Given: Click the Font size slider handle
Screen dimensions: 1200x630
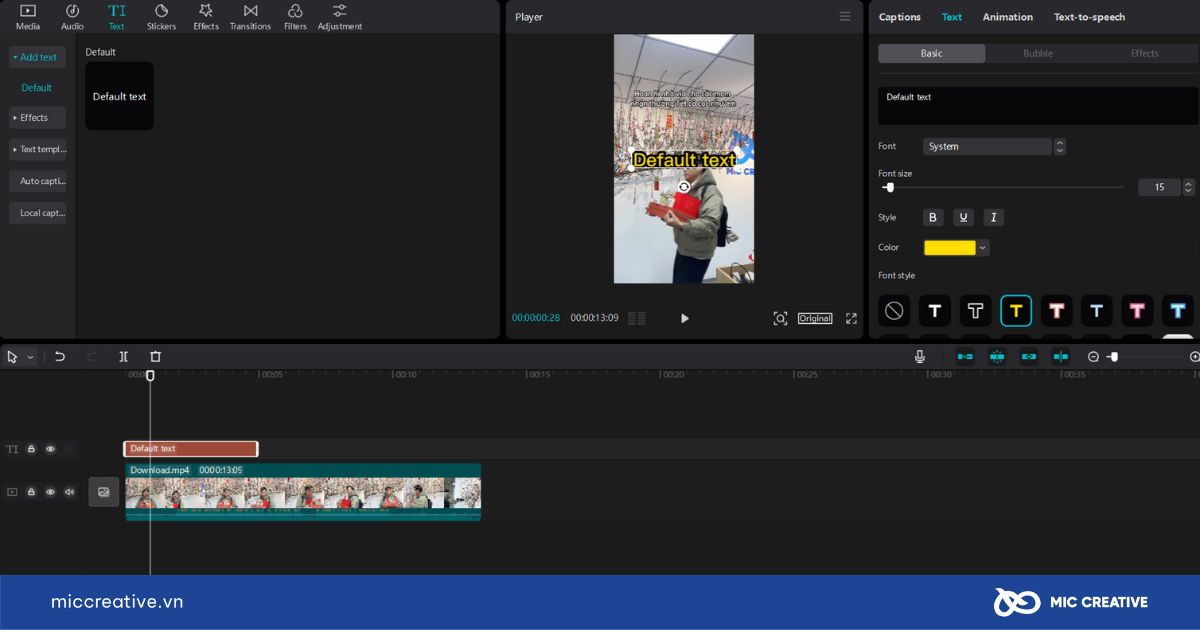Looking at the screenshot, I should point(890,187).
